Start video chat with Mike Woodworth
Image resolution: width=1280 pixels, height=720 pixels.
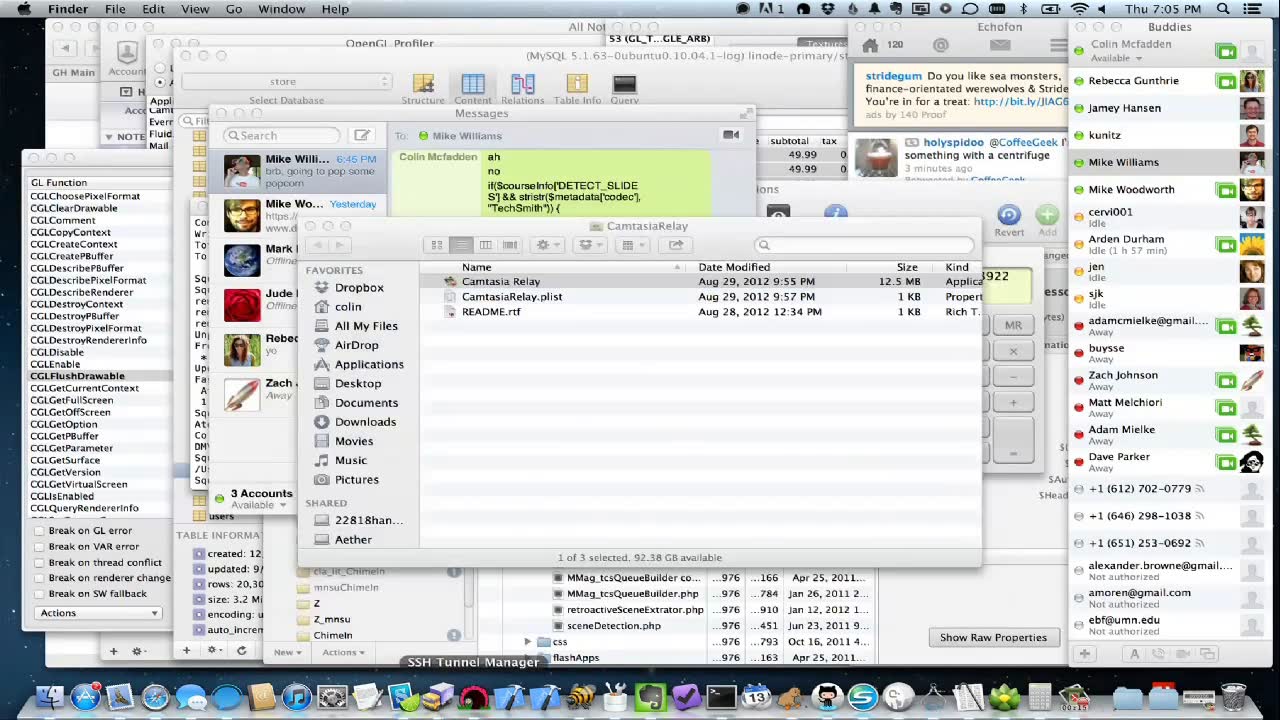(1225, 190)
